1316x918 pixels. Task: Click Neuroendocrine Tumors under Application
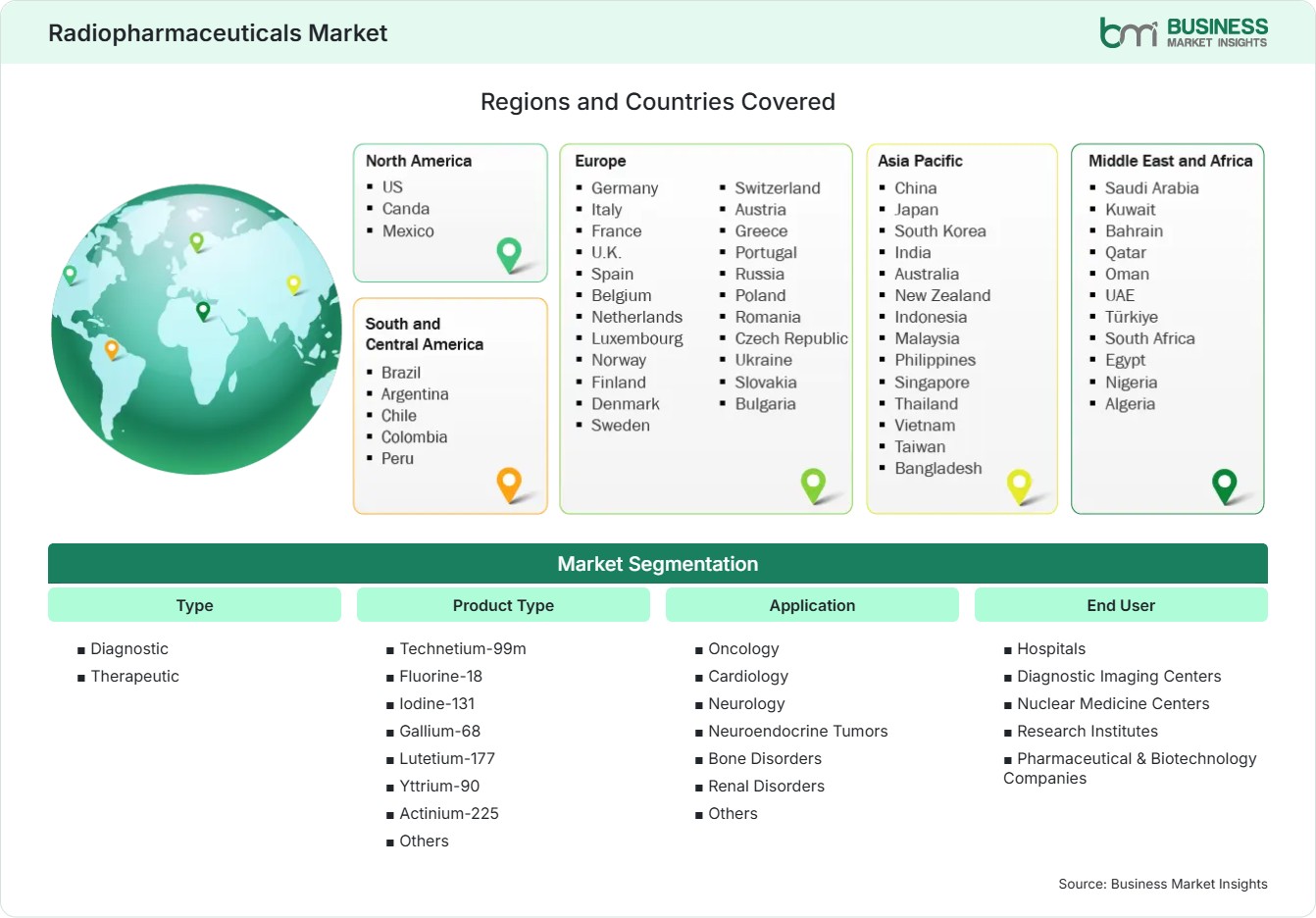(798, 732)
